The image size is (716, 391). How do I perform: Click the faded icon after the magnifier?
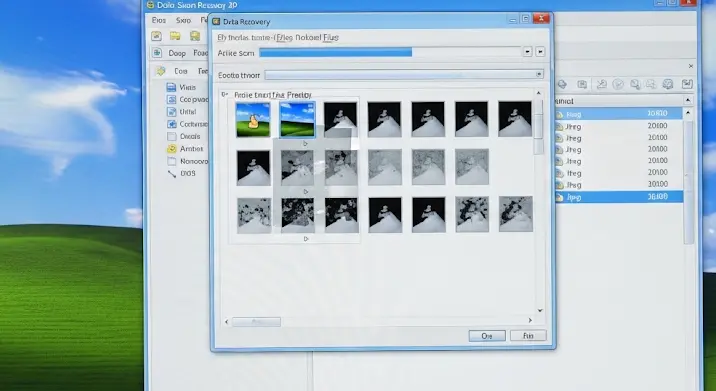pos(651,84)
